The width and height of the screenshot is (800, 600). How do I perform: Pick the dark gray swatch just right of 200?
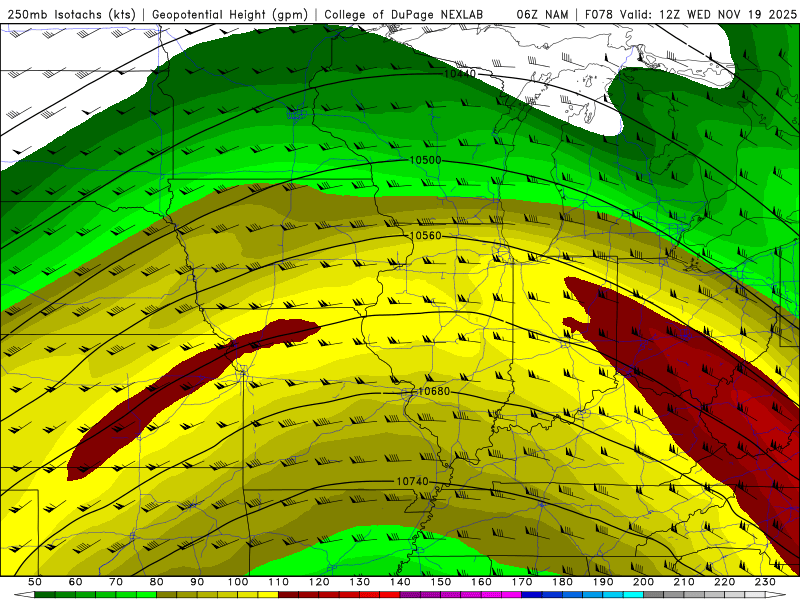point(654,594)
